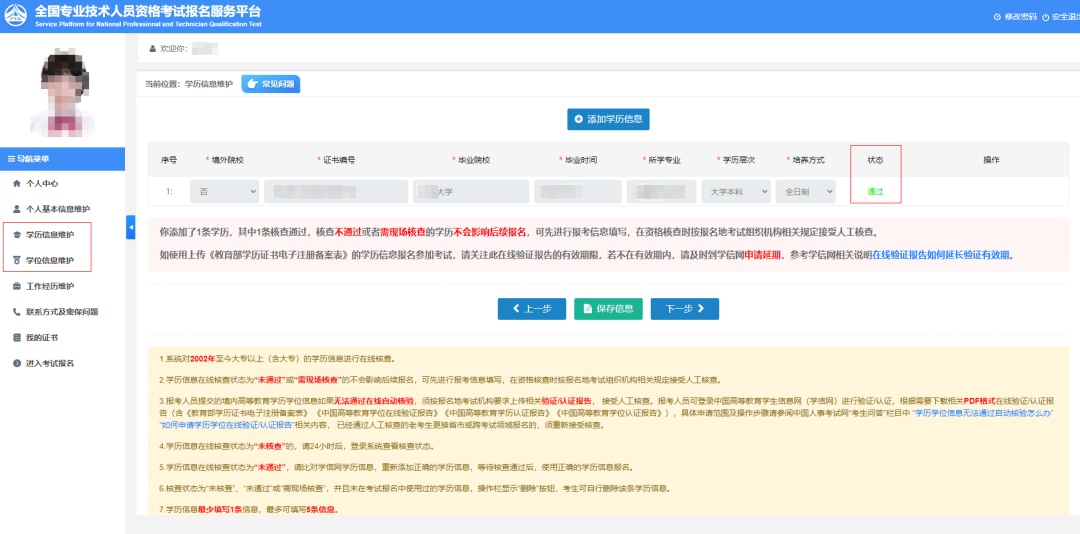Image resolution: width=1080 pixels, height=534 pixels.
Task: Click the arrow icon beside 进入考试报名
Action: click(x=16, y=363)
